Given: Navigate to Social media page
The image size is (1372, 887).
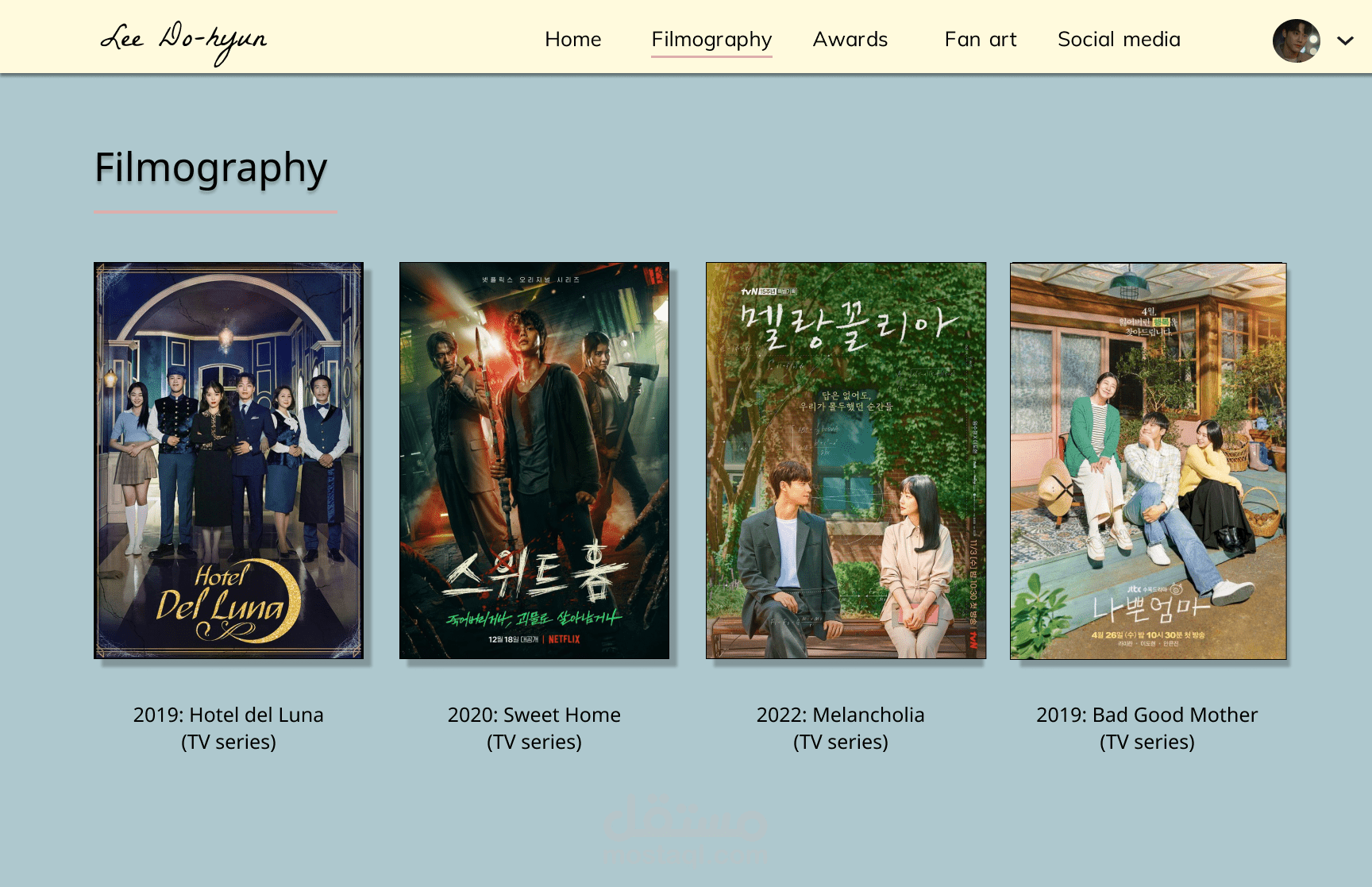Looking at the screenshot, I should [1119, 39].
